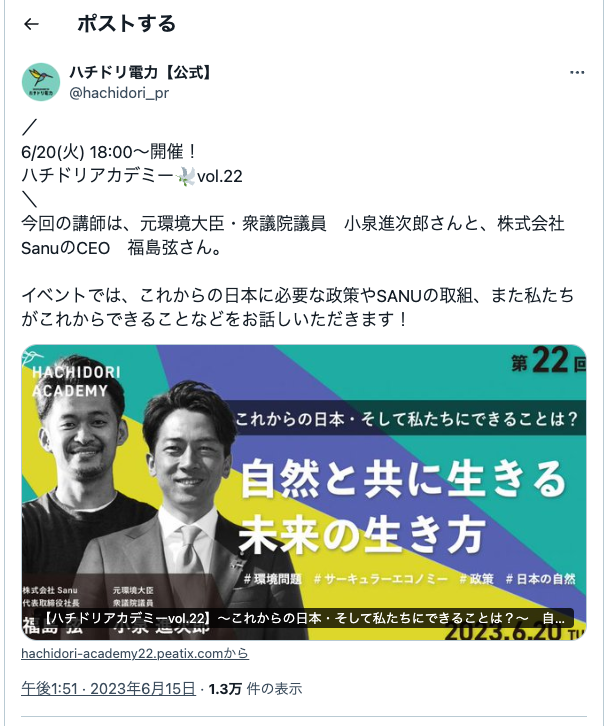Click the hachidori-academy22.peatix.com link

[135, 653]
